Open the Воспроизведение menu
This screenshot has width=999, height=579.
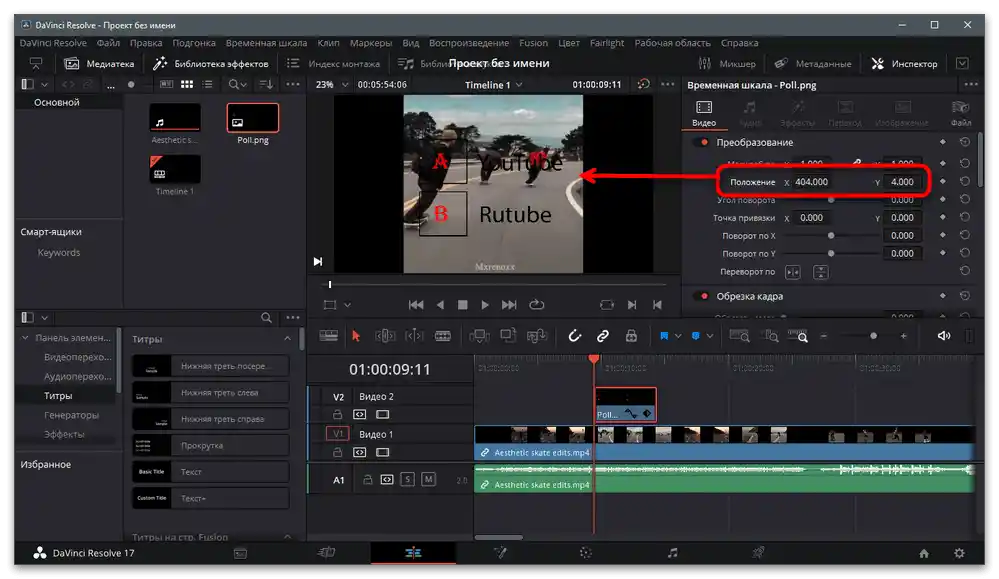tap(469, 43)
